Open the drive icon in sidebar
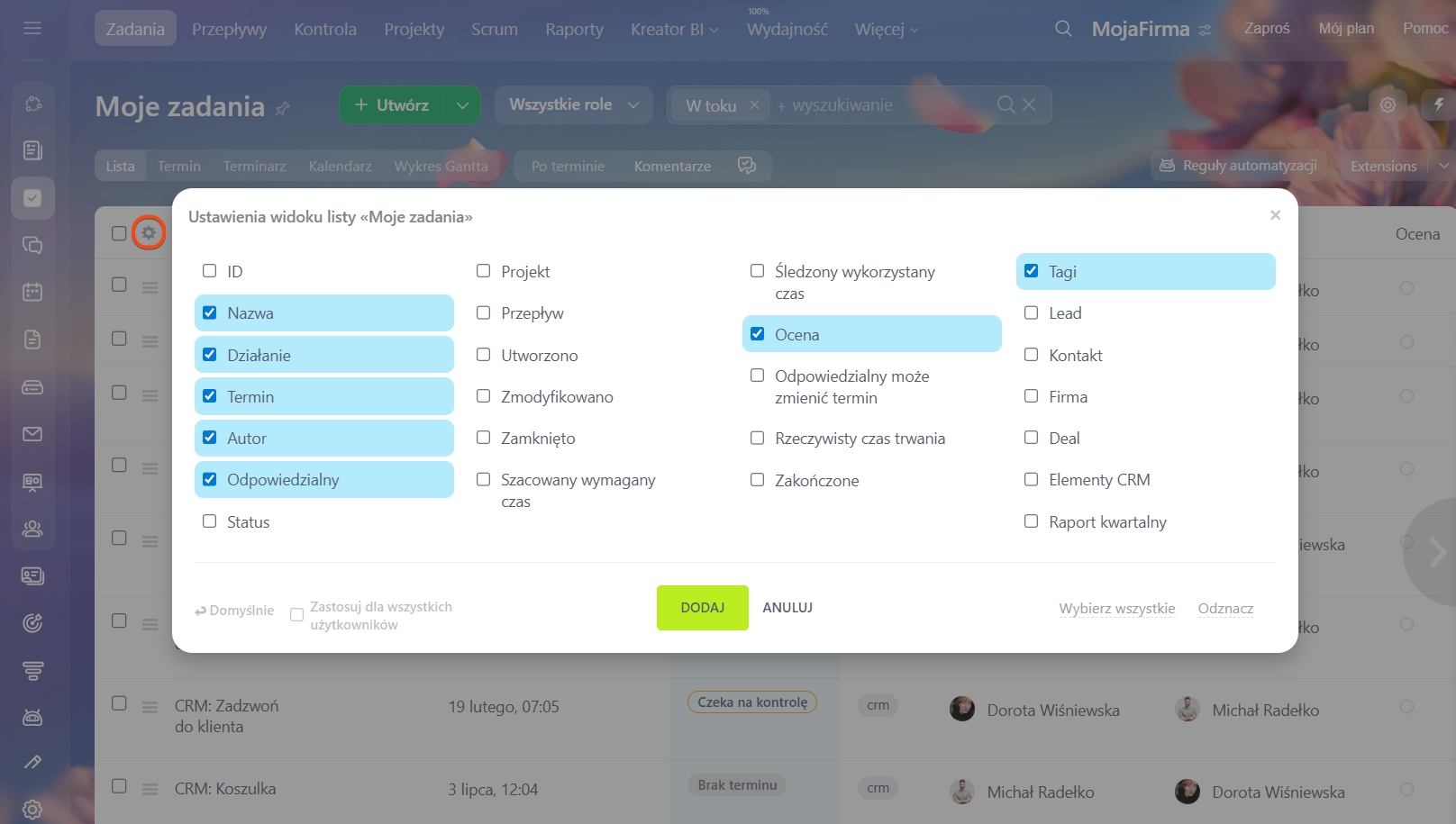The width and height of the screenshot is (1456, 824). tap(32, 387)
